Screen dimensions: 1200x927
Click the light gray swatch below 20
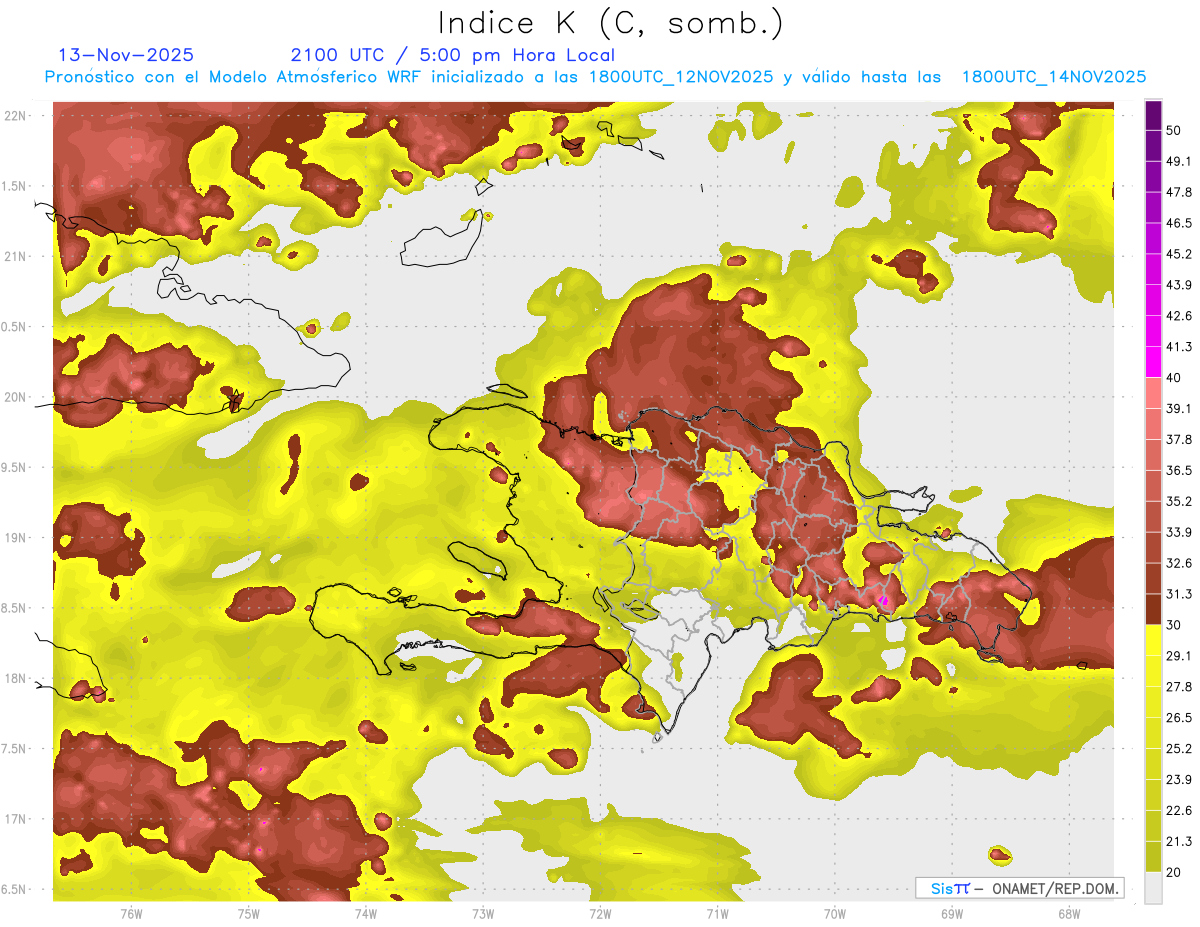pos(1153,888)
